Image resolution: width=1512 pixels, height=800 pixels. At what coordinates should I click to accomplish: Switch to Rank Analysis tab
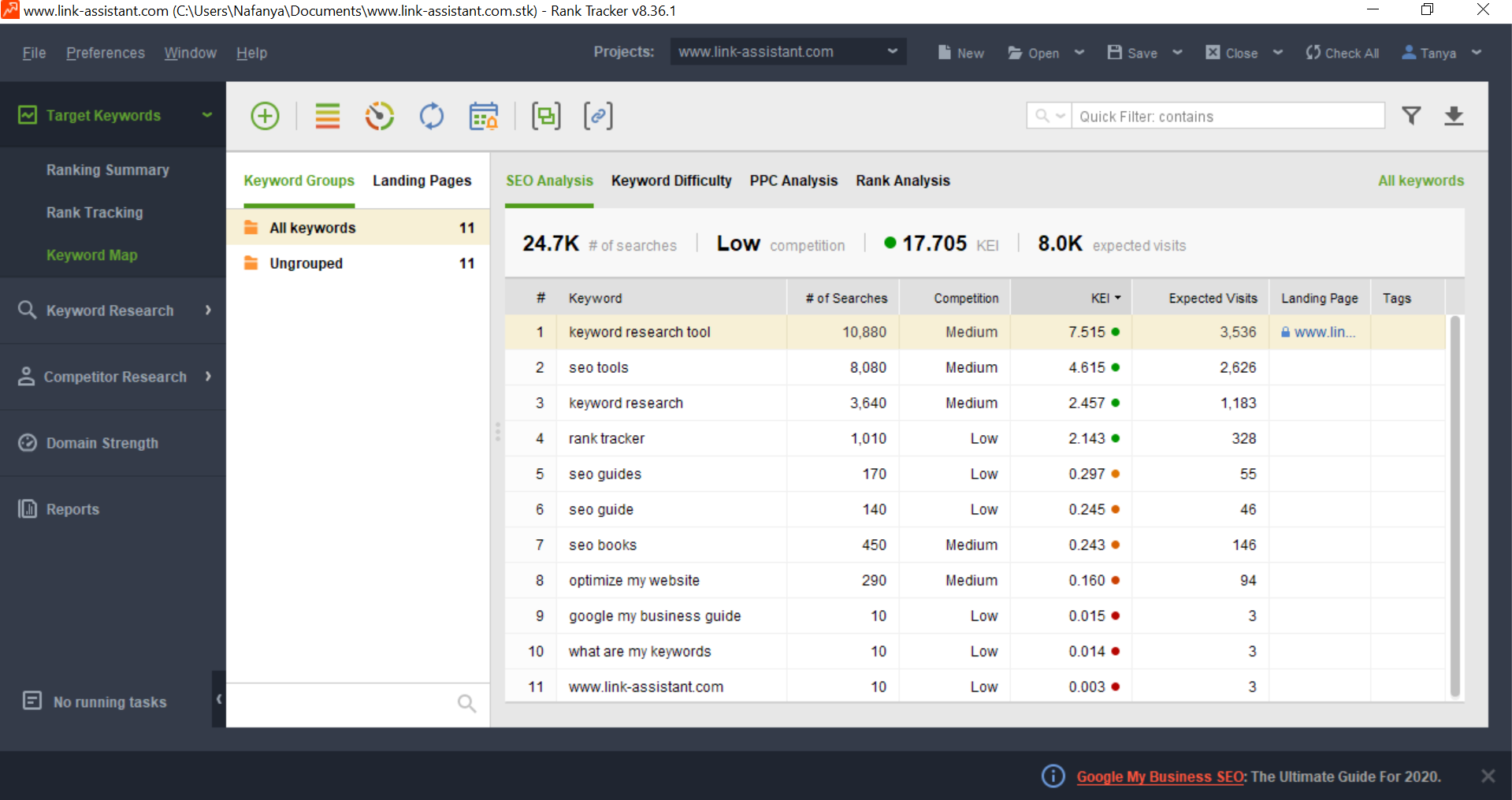click(x=903, y=180)
